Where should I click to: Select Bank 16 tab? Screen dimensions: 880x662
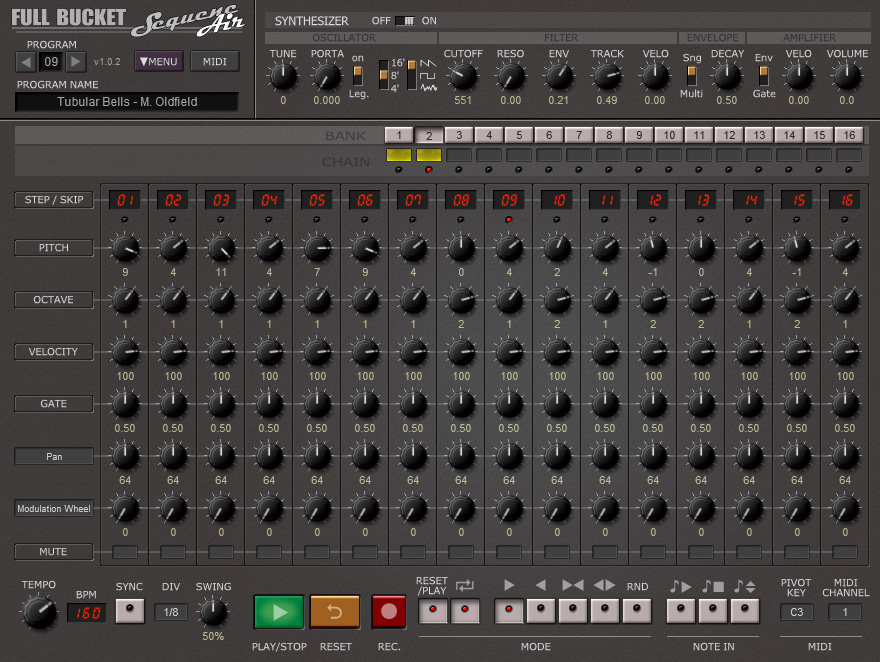[x=849, y=135]
